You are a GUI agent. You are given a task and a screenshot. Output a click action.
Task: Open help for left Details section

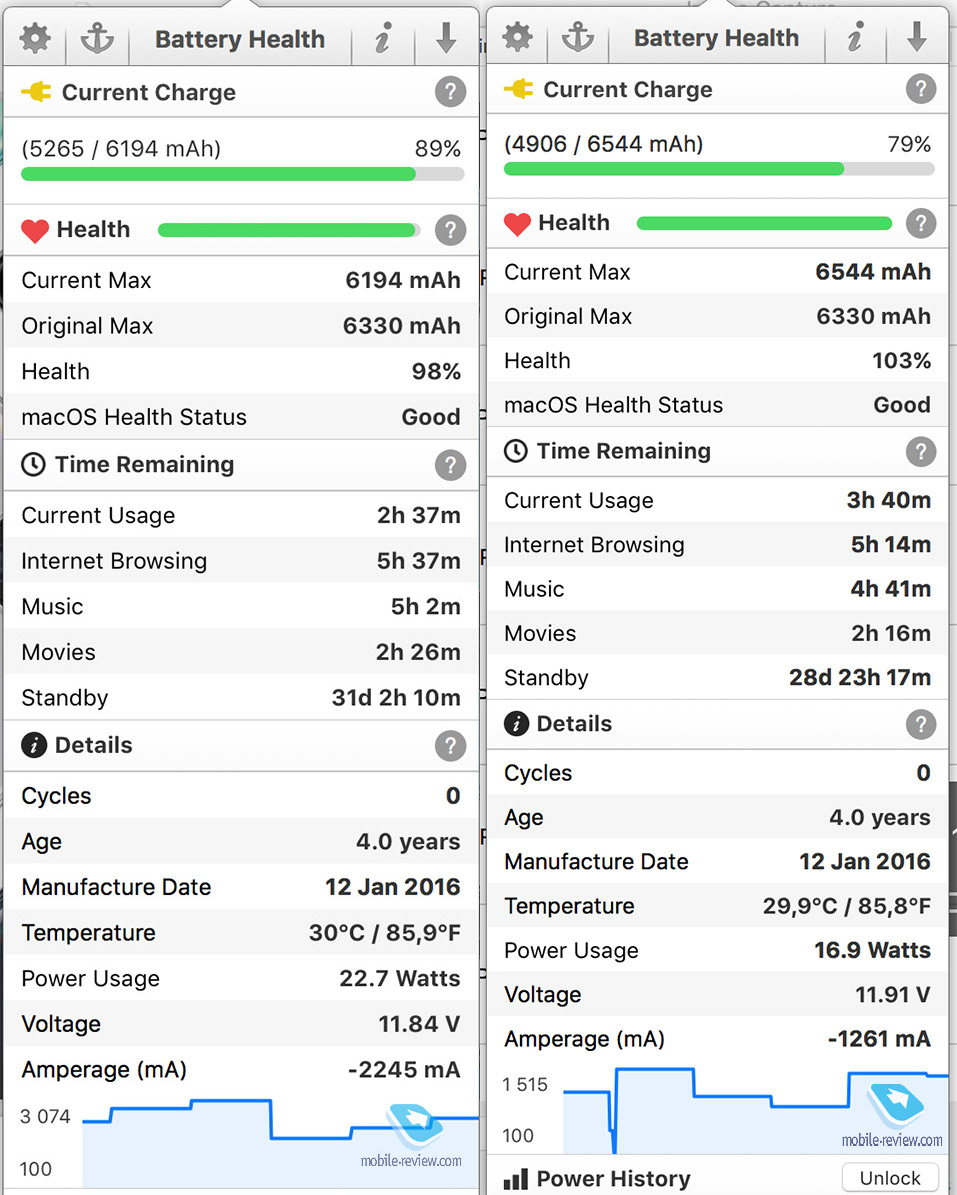pyautogui.click(x=450, y=745)
